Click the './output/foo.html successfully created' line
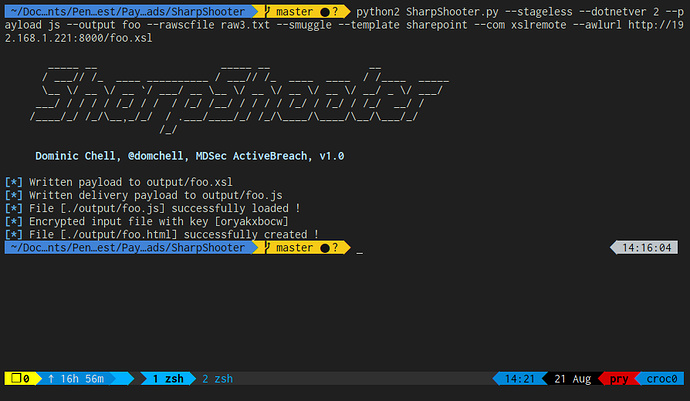Viewport: 690px width, 401px height. [162, 234]
